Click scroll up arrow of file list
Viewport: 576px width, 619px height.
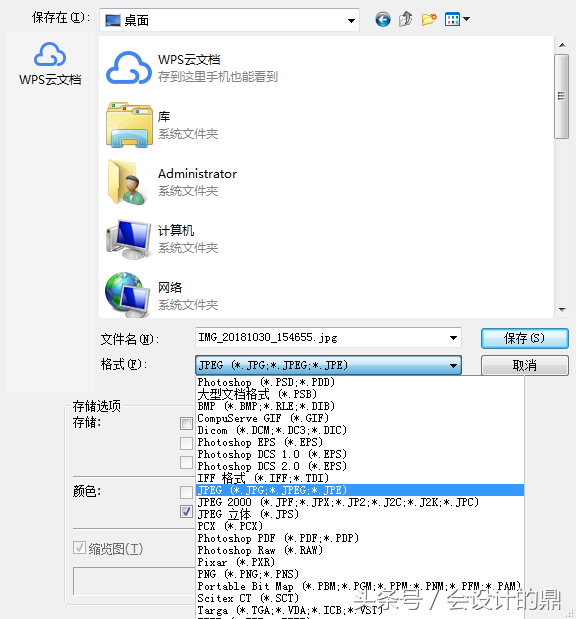562,45
